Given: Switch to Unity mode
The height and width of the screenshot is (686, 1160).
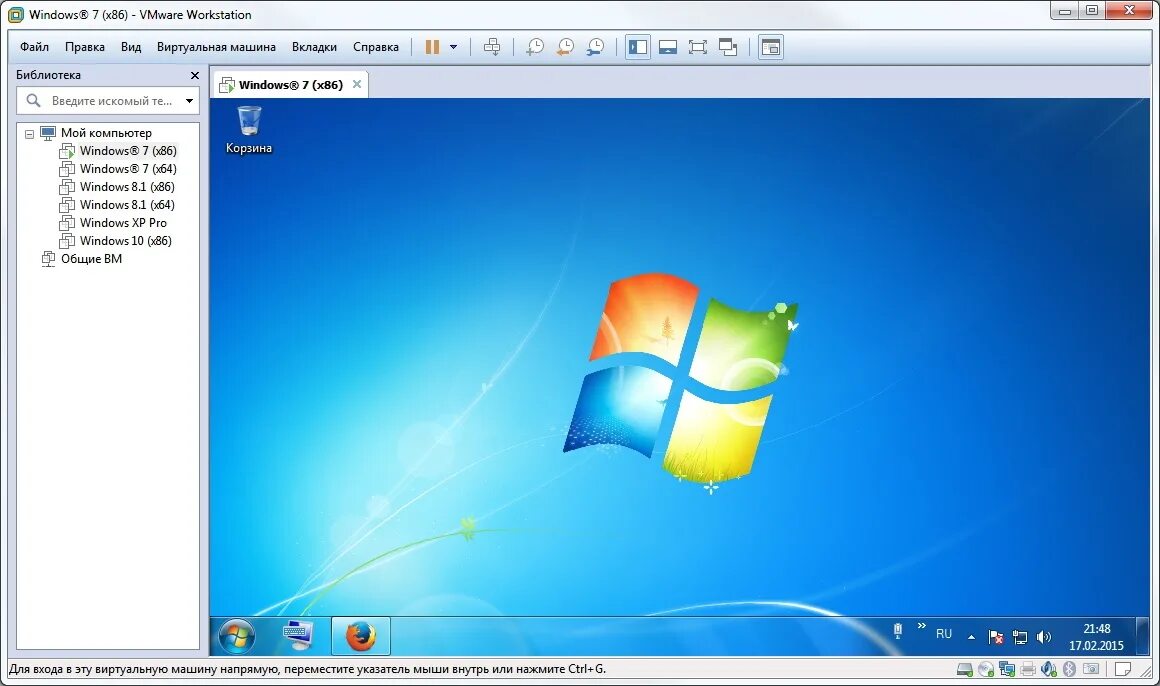Looking at the screenshot, I should pos(728,47).
